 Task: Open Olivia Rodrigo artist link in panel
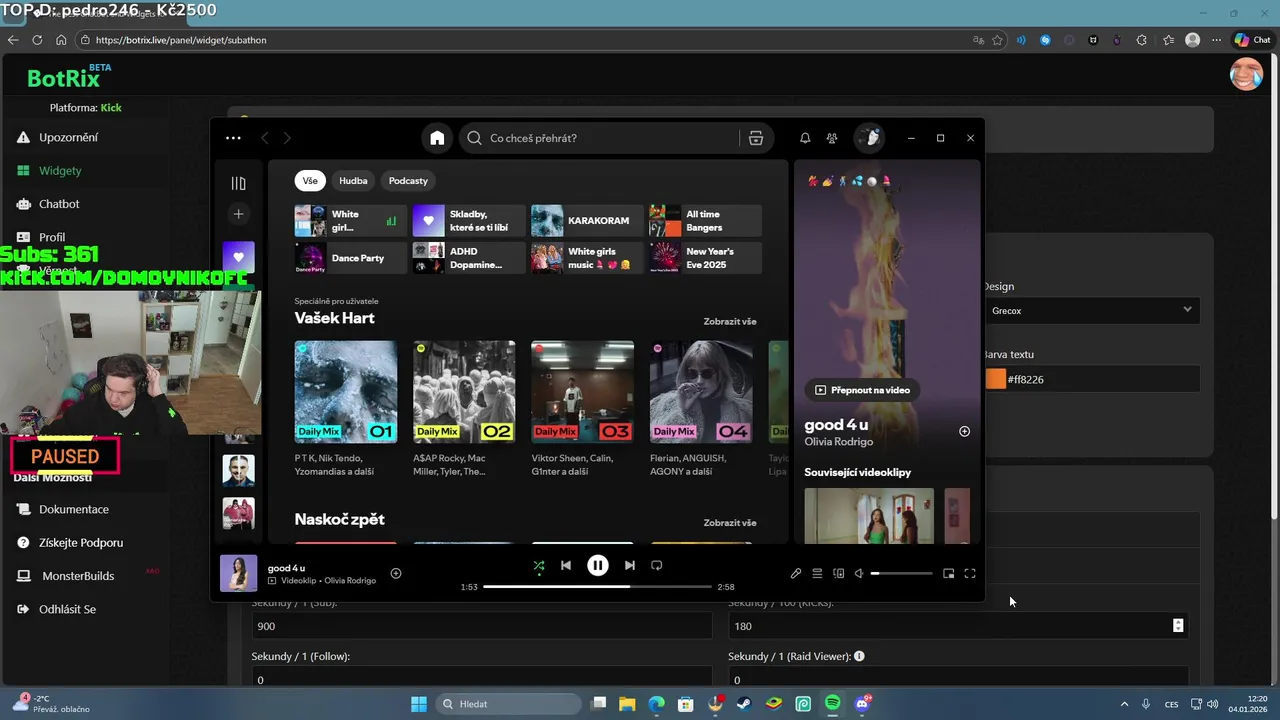(839, 442)
